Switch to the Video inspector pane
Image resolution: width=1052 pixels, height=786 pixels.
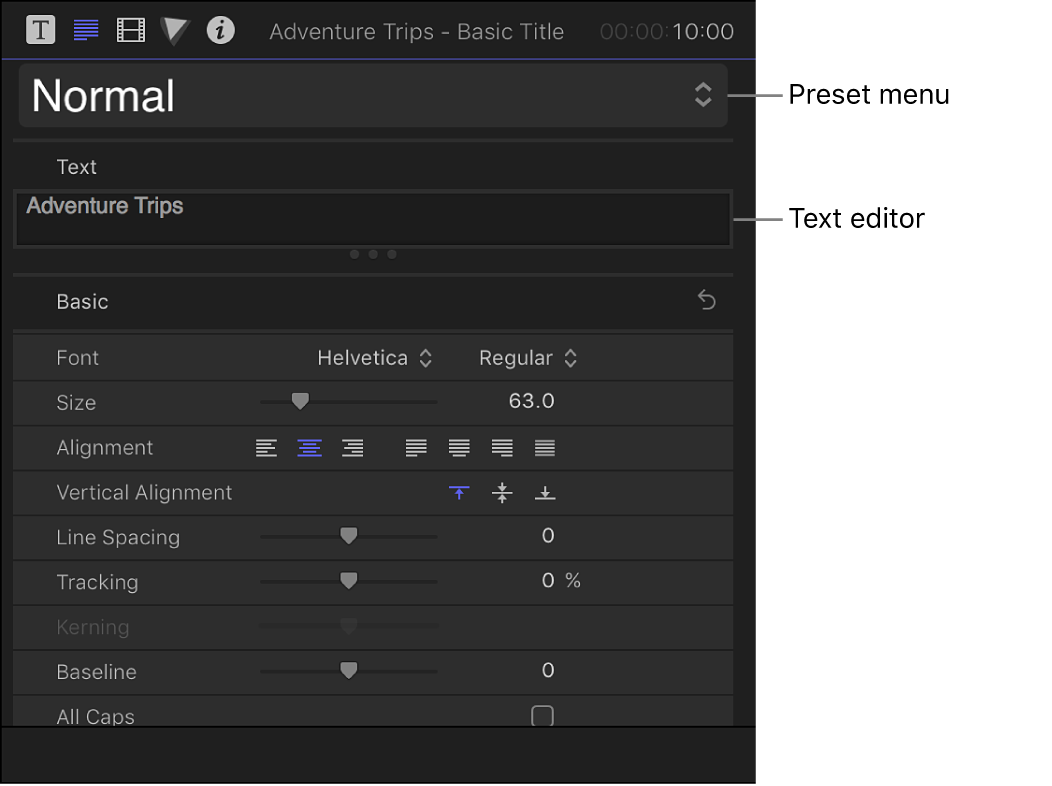click(130, 30)
